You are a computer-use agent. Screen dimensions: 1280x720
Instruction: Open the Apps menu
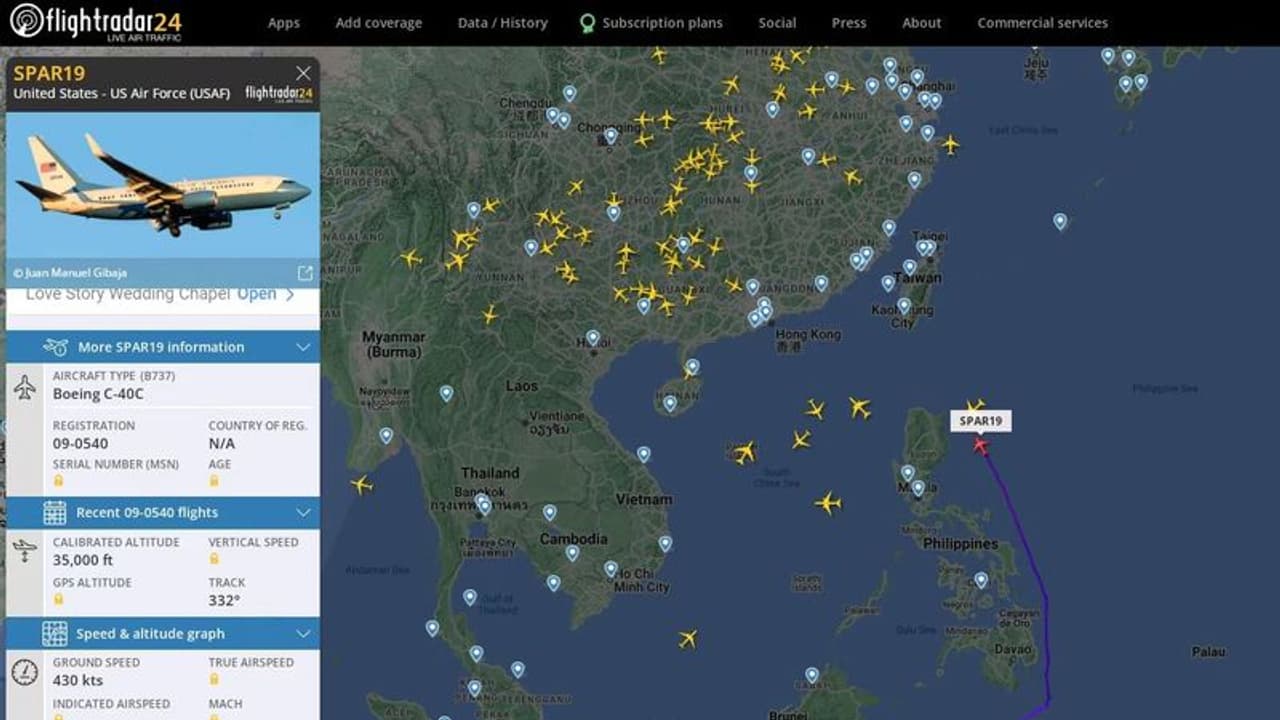click(283, 23)
